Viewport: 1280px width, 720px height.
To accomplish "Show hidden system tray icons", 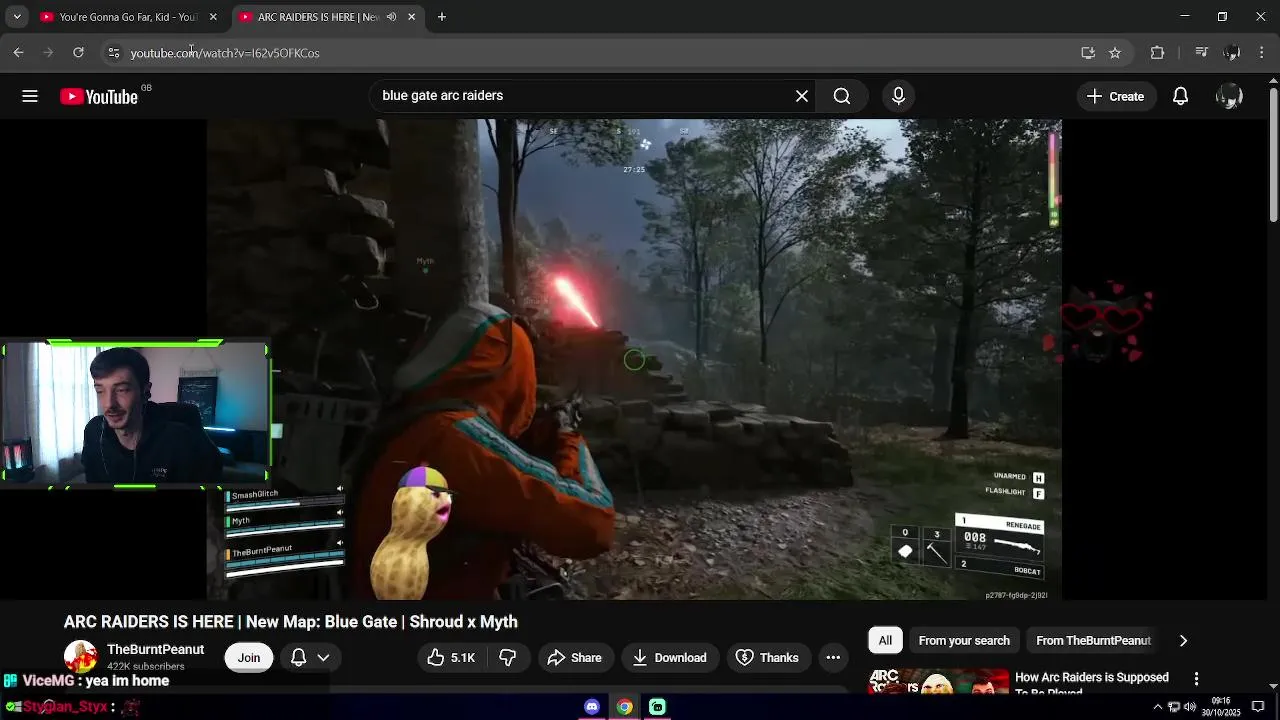I will coord(1158,707).
